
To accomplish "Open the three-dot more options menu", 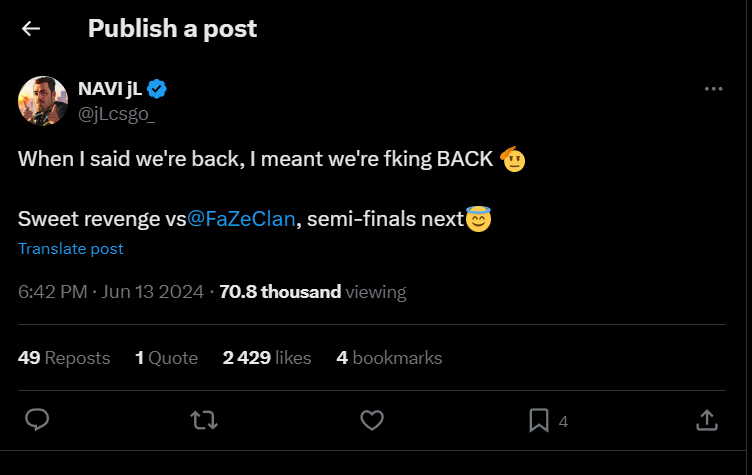I will click(713, 89).
